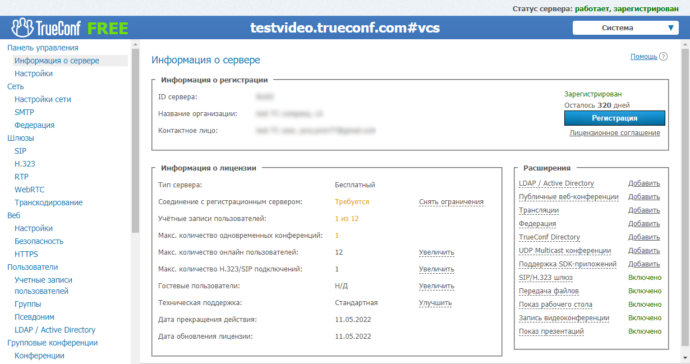This screenshot has width=690, height=364.
Task: Open Настройки under Панель управления
Action: pyautogui.click(x=33, y=74)
